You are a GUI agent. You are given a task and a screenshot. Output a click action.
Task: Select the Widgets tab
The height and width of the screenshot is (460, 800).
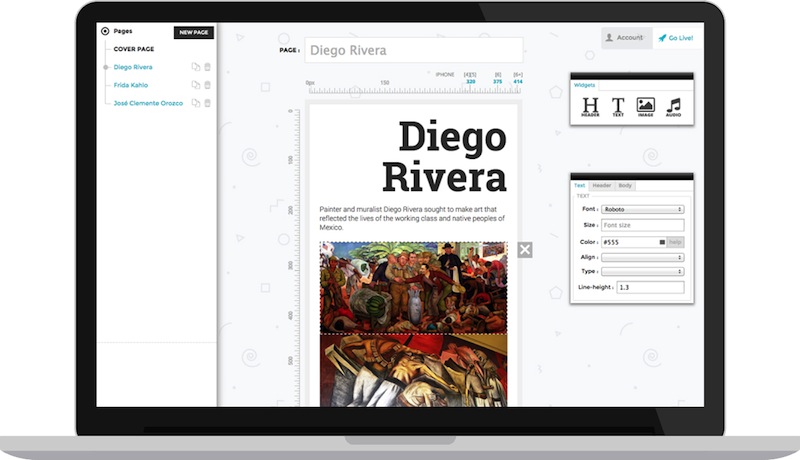tap(584, 85)
